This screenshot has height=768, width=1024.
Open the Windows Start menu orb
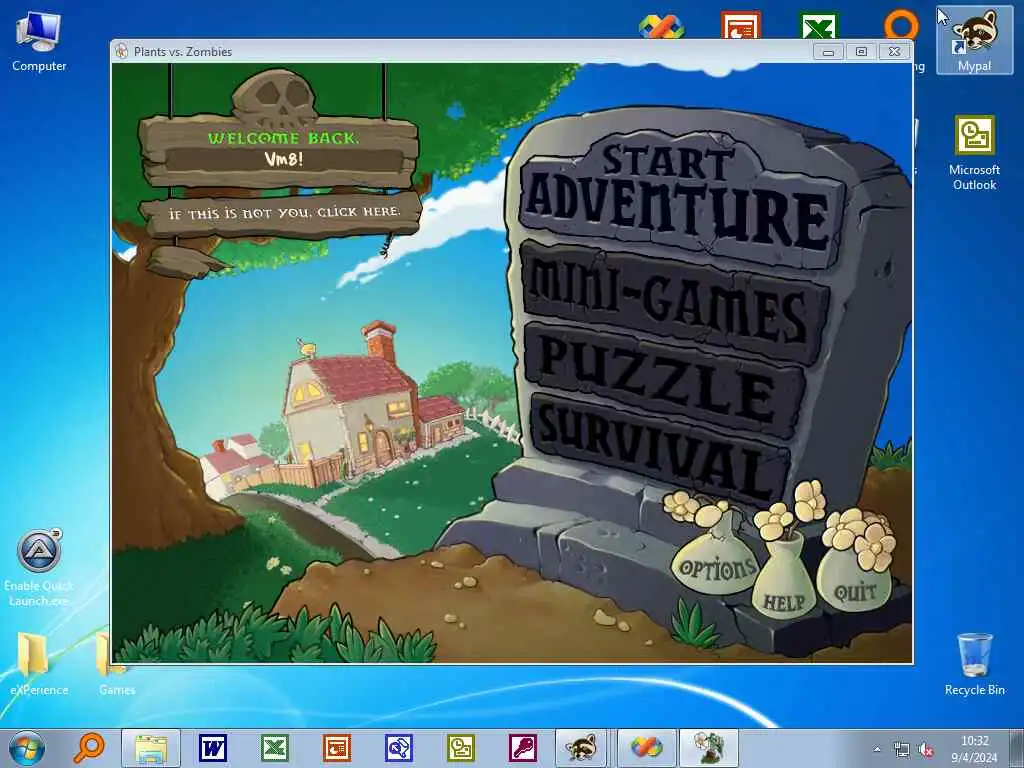pyautogui.click(x=27, y=748)
